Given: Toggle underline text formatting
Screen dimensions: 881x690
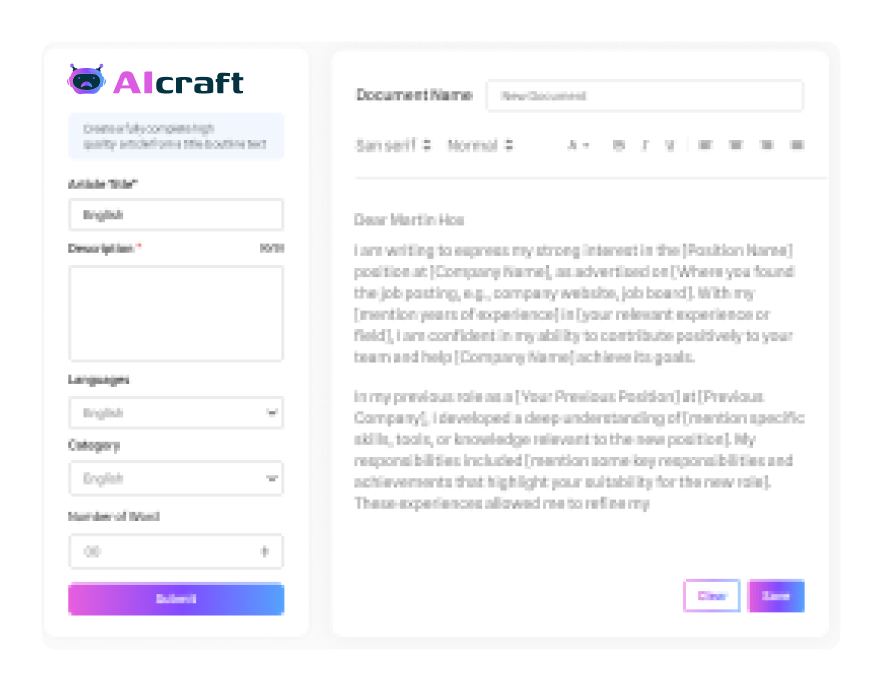Looking at the screenshot, I should (x=670, y=146).
